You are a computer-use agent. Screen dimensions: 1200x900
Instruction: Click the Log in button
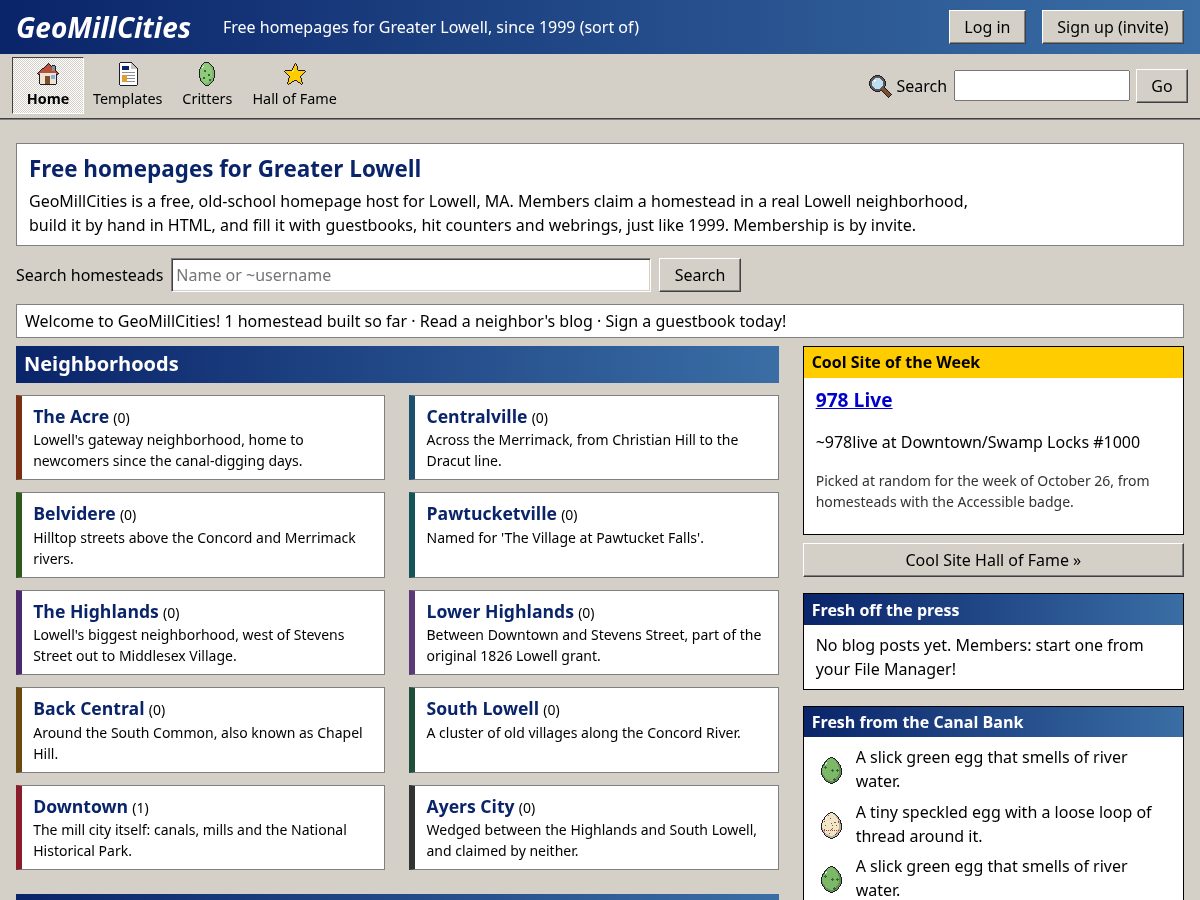[x=987, y=27]
